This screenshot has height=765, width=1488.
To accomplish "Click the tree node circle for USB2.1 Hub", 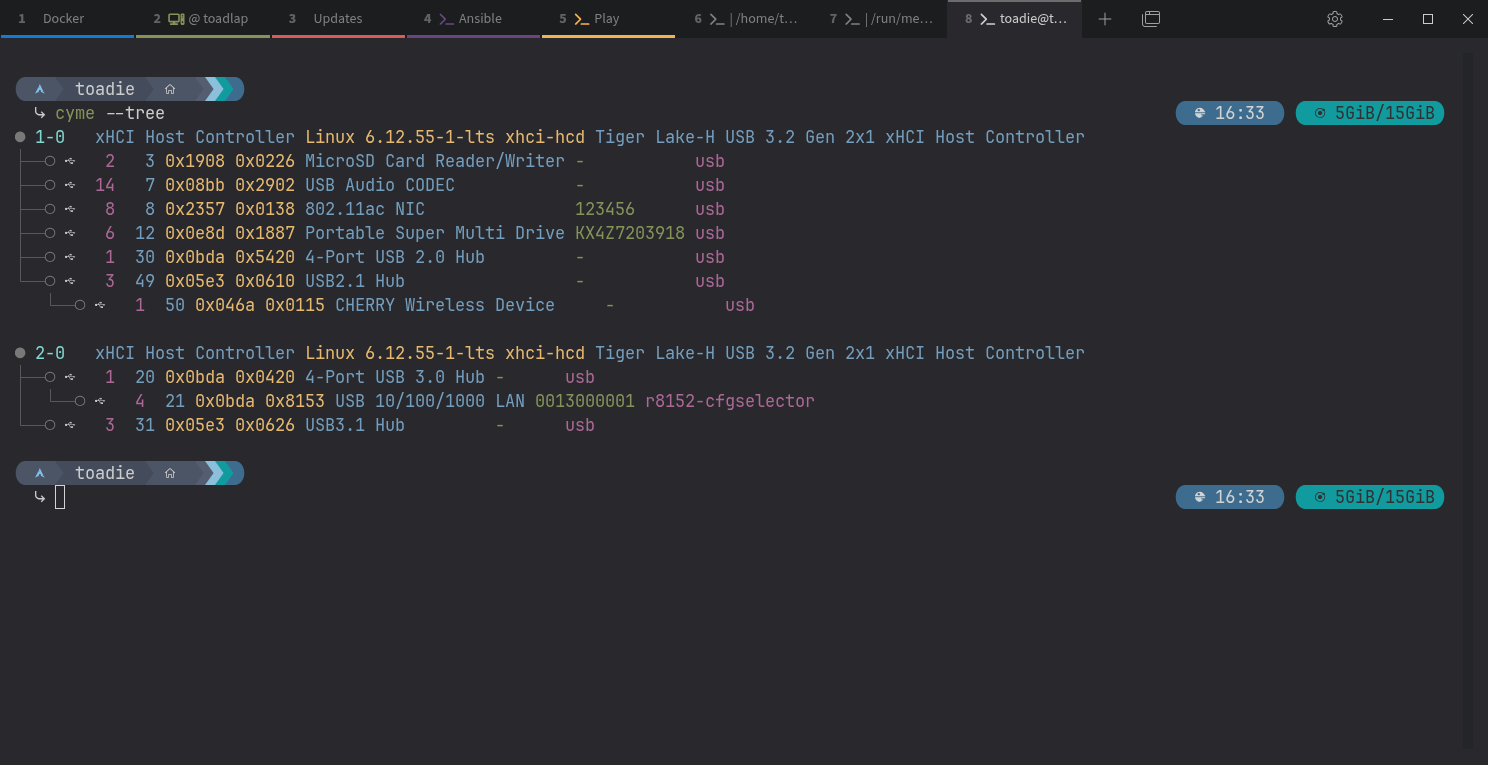I will pos(49,281).
